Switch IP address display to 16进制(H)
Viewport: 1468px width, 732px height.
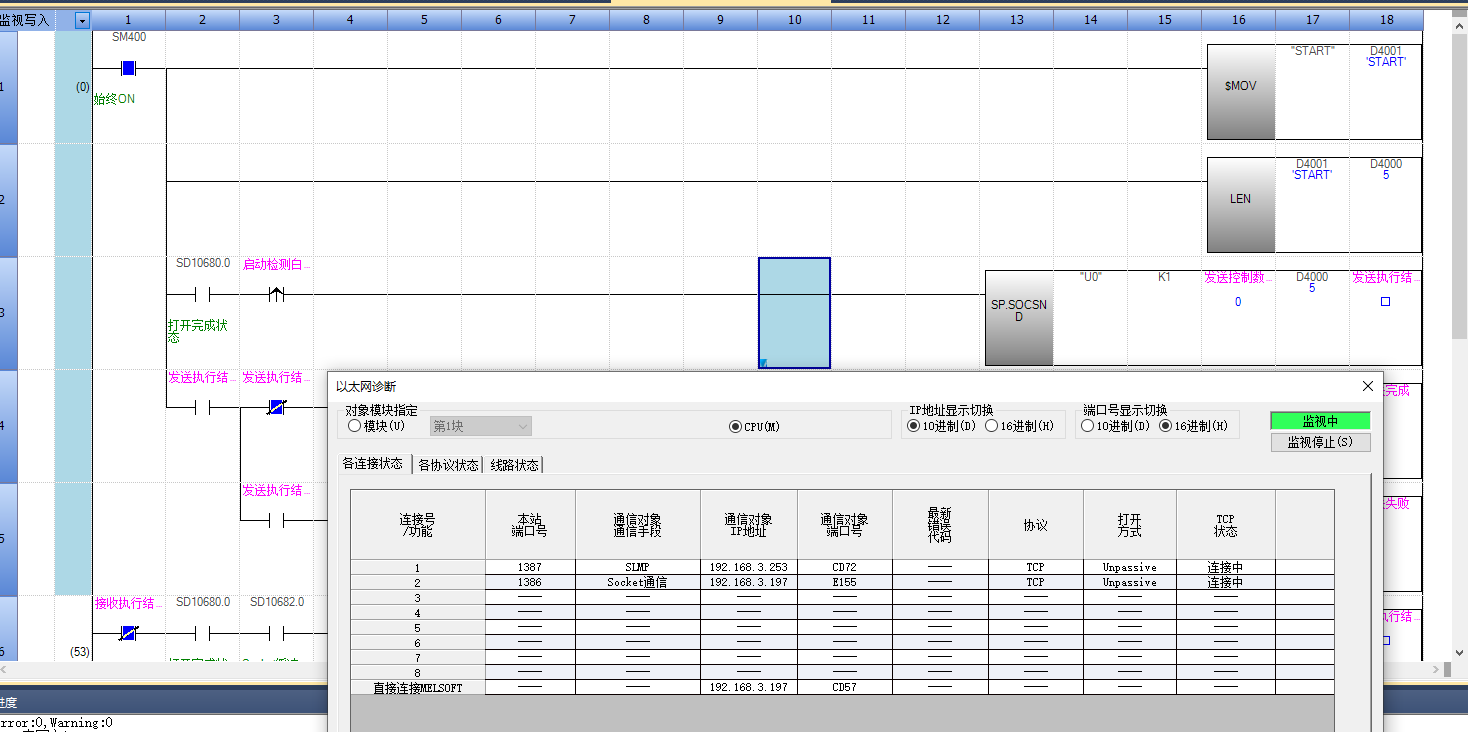[x=992, y=426]
